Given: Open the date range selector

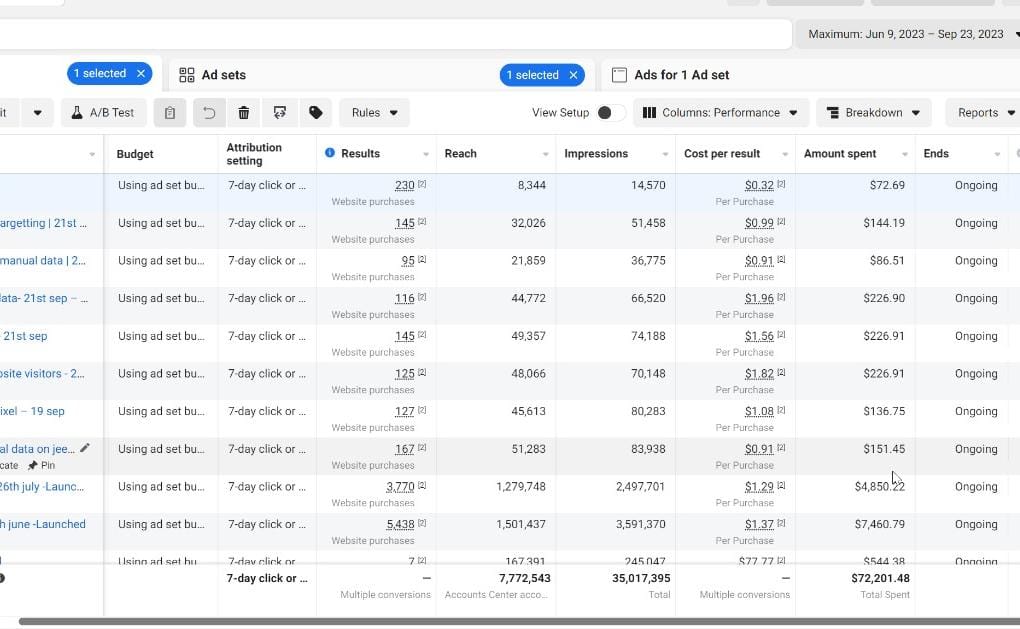Looking at the screenshot, I should click(907, 34).
